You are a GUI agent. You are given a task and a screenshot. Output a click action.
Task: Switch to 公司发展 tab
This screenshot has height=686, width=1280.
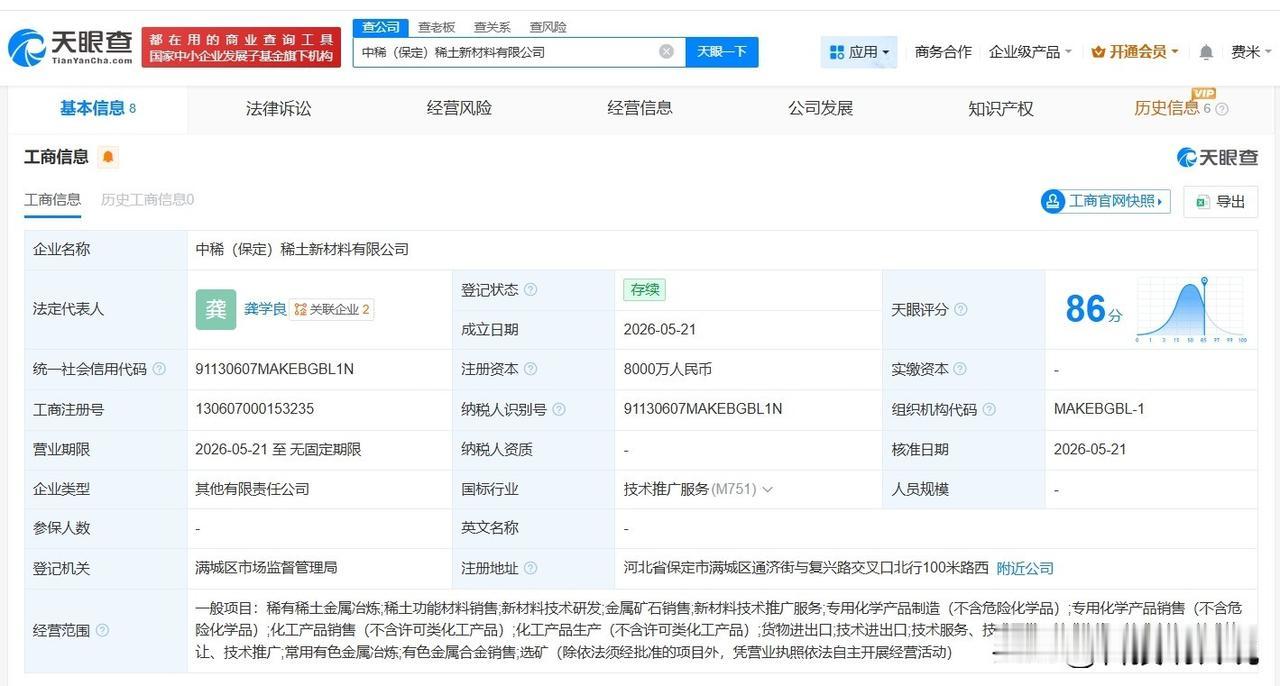coord(820,108)
